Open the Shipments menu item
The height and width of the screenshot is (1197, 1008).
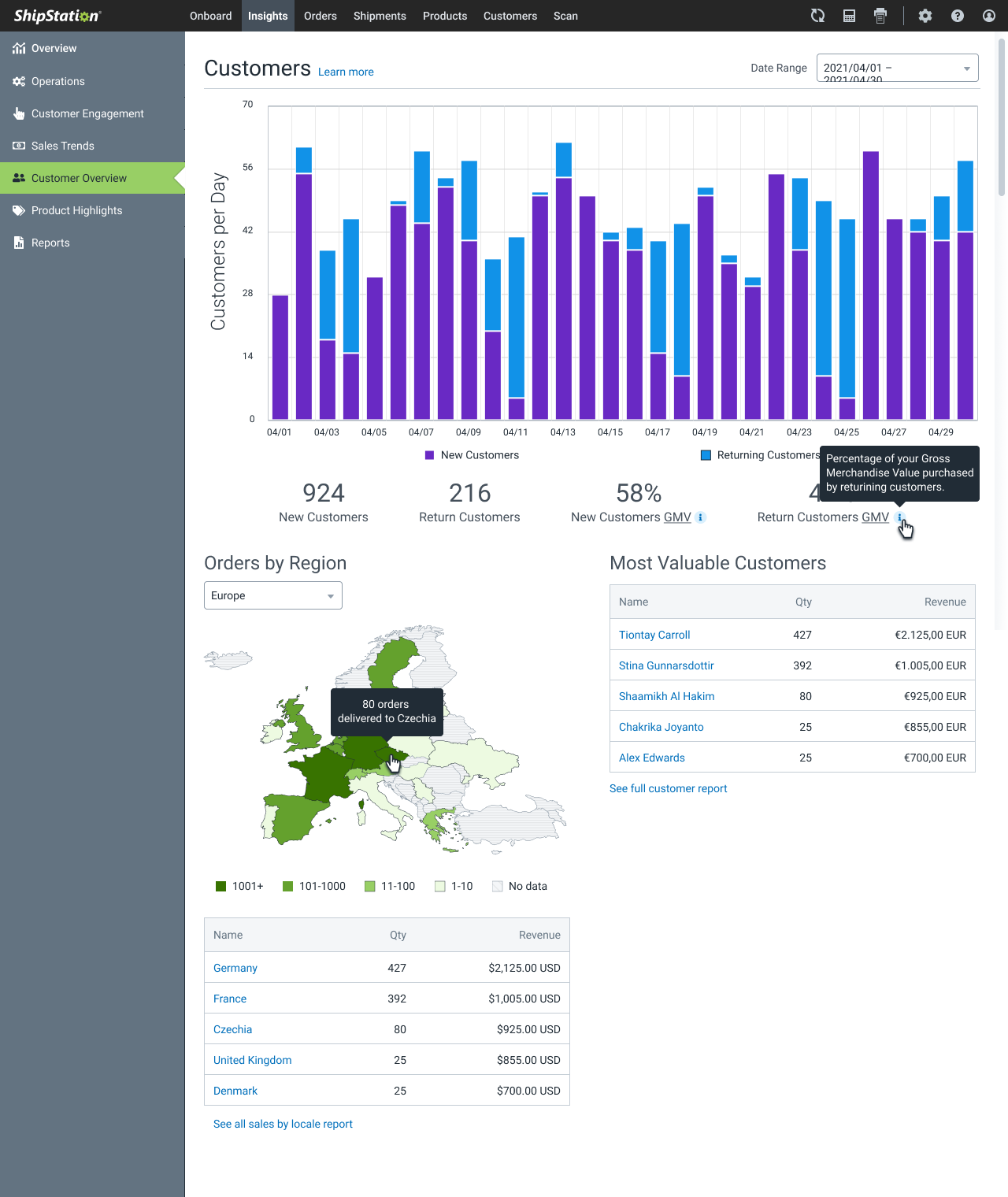[x=380, y=16]
